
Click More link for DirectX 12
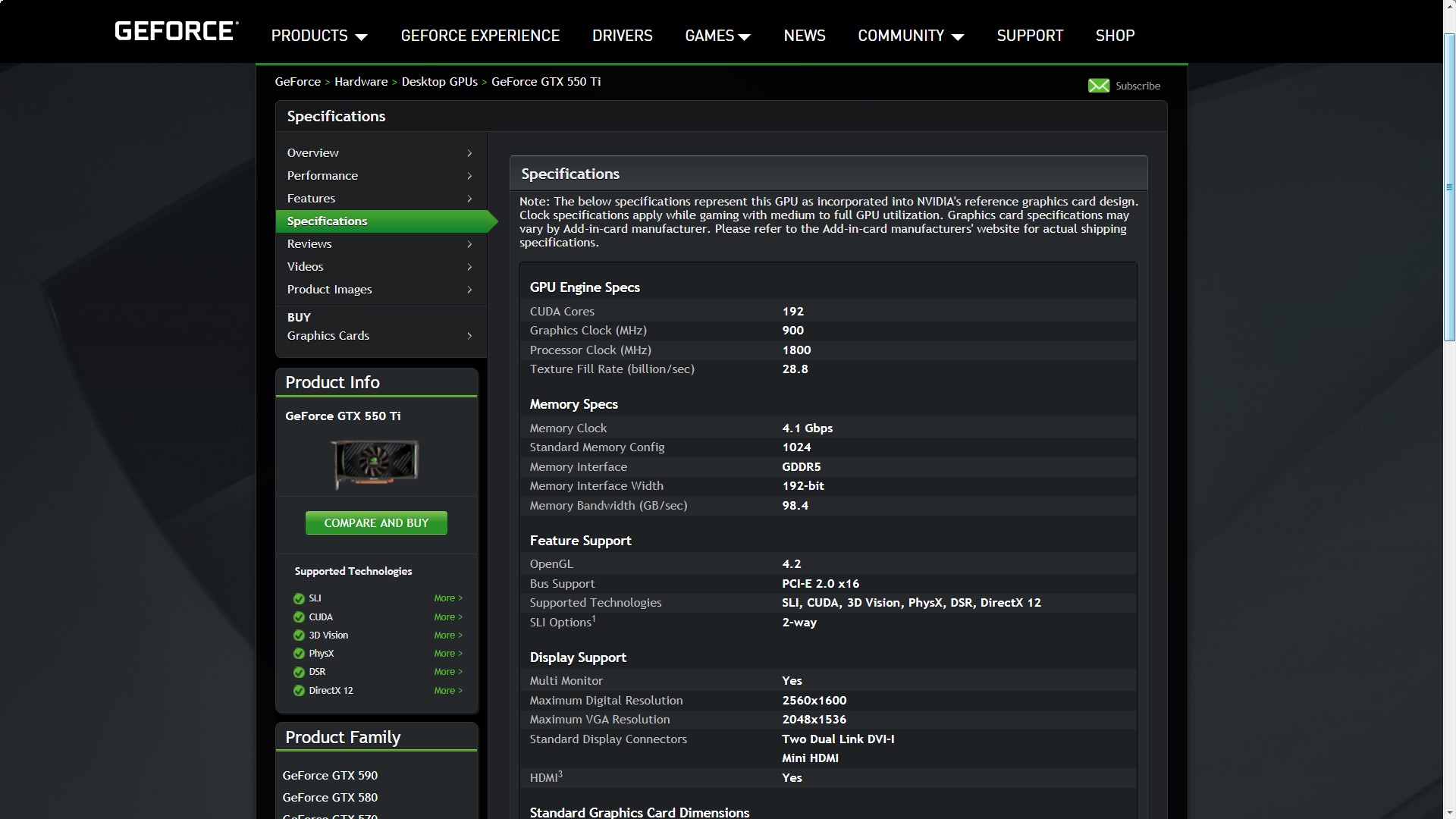tap(448, 691)
